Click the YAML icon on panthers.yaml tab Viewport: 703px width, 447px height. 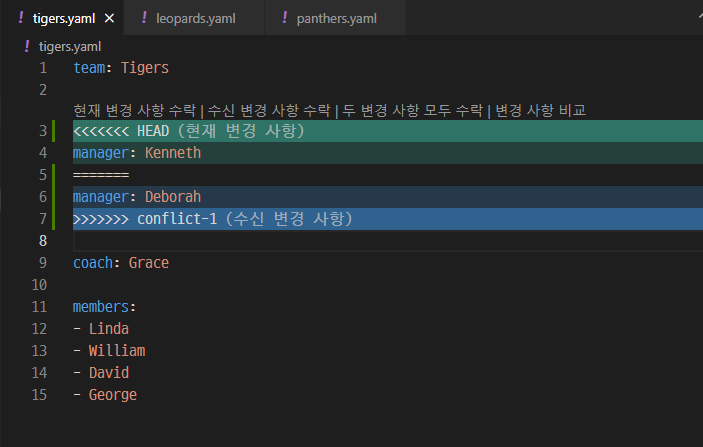285,18
